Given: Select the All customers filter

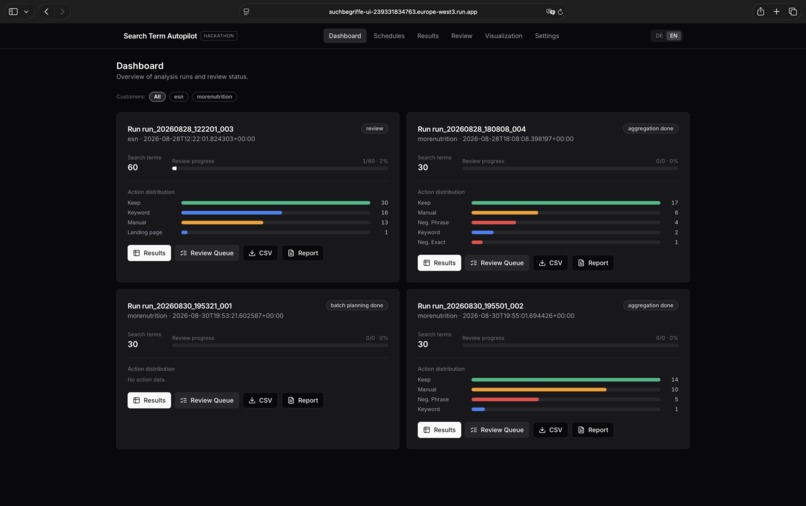Looking at the screenshot, I should click(x=157, y=97).
